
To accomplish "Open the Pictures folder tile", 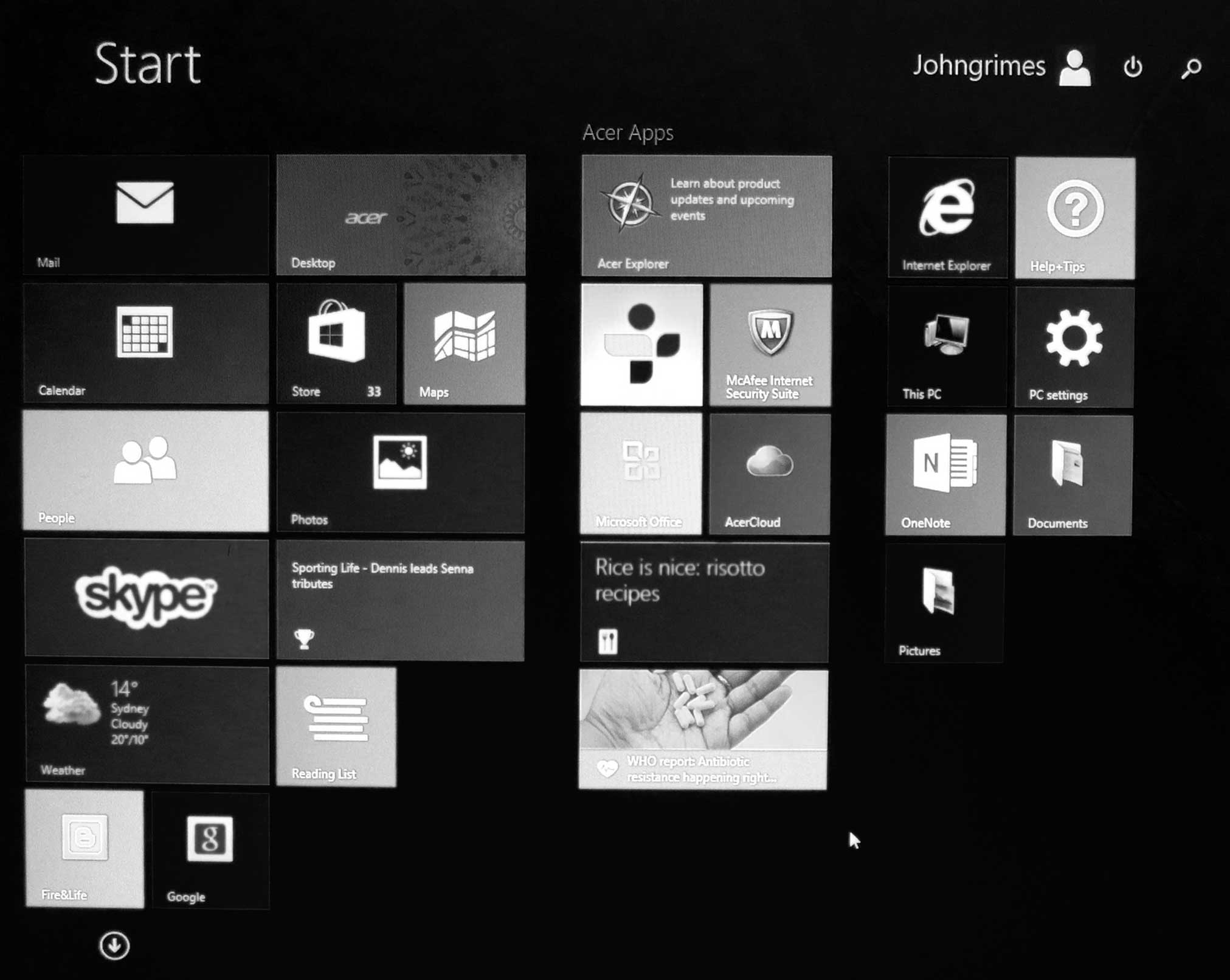I will click(944, 603).
